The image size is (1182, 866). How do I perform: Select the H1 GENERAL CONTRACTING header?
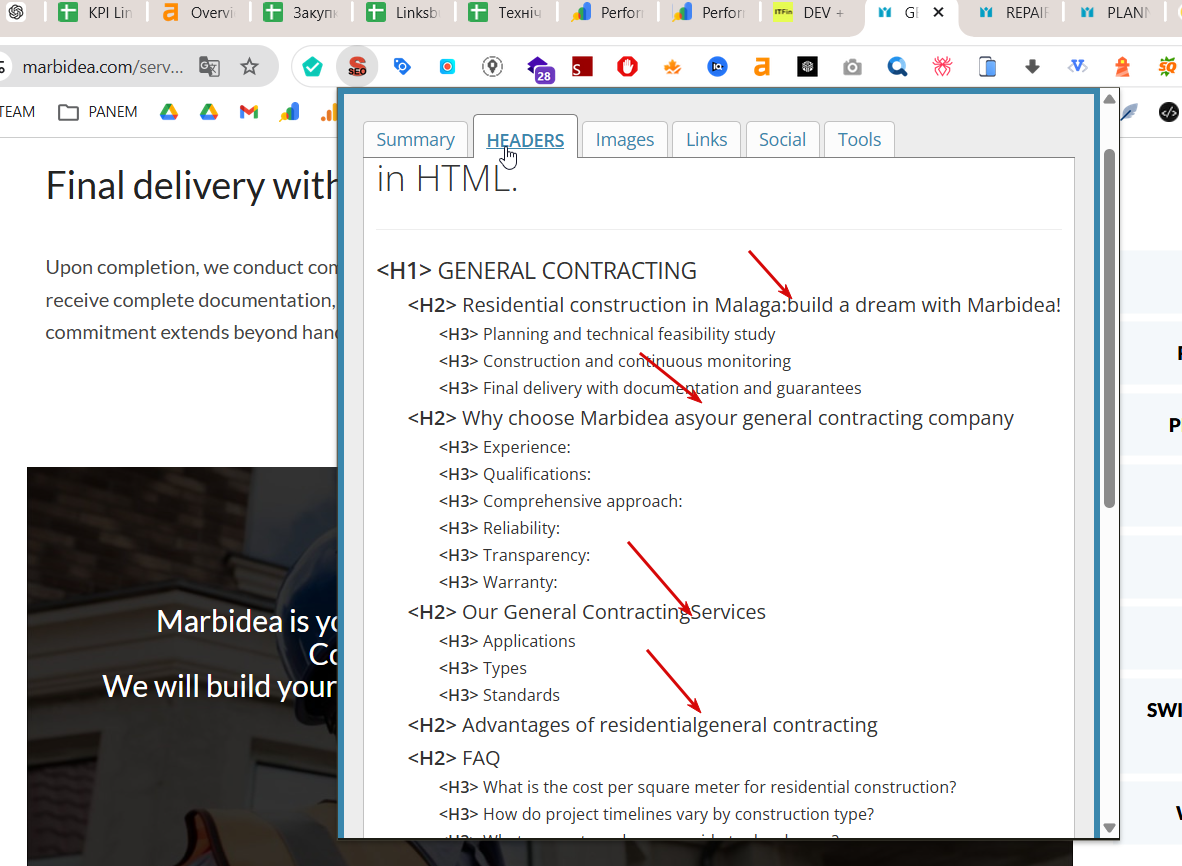click(x=537, y=271)
